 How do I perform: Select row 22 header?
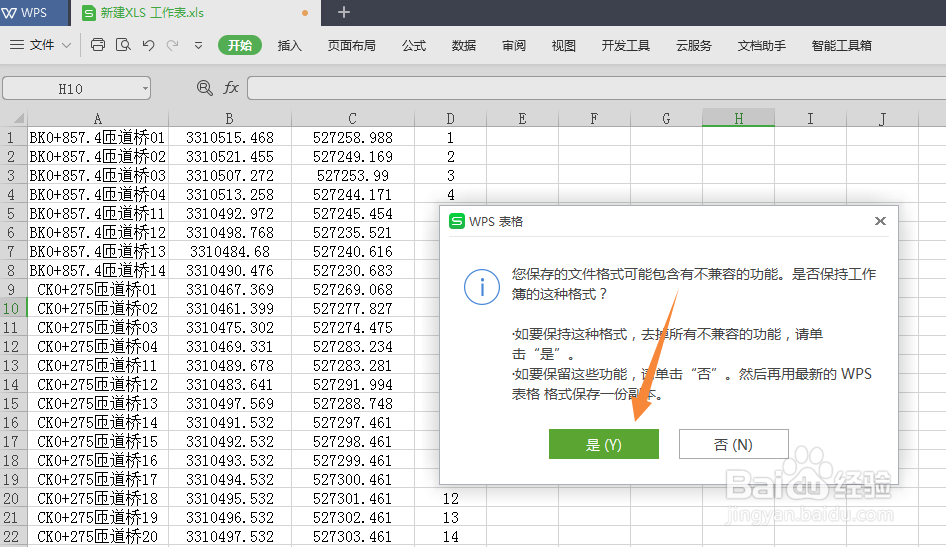pos(13,536)
